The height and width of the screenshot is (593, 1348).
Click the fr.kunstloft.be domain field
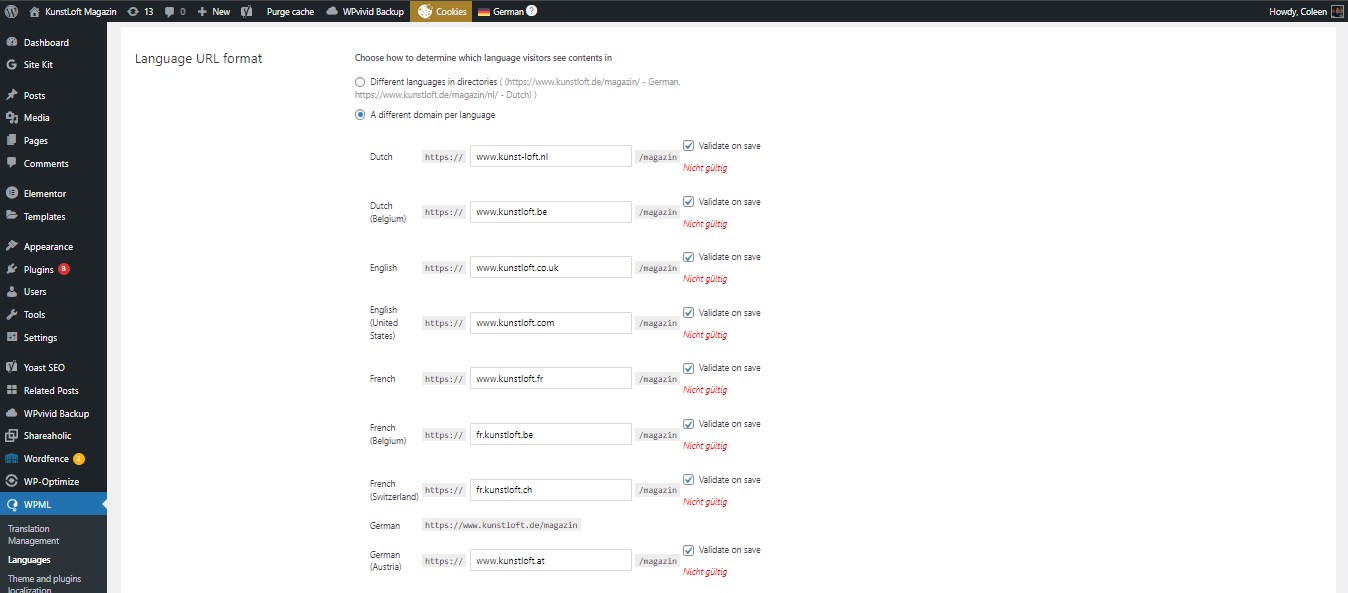551,435
